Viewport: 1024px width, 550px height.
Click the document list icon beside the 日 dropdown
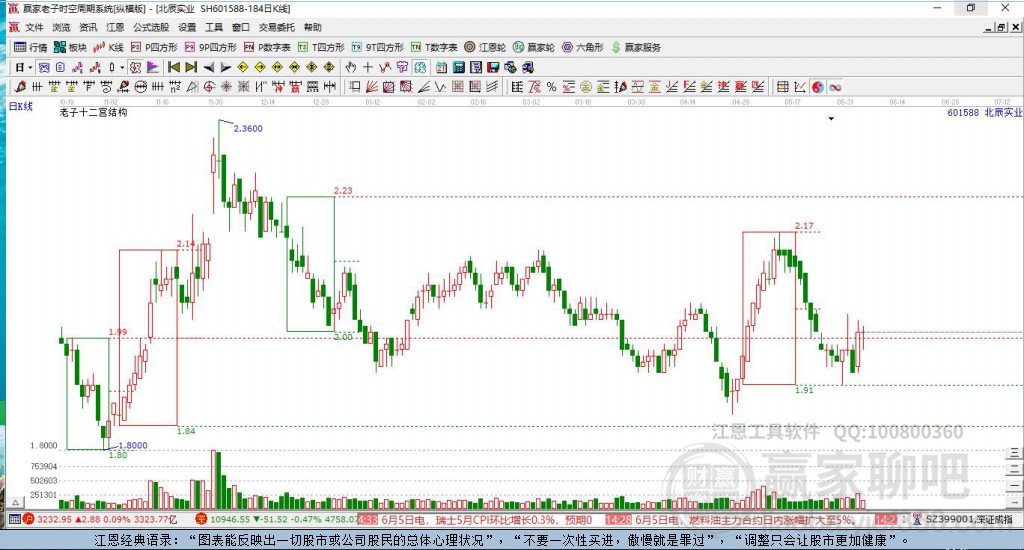click(x=60, y=67)
